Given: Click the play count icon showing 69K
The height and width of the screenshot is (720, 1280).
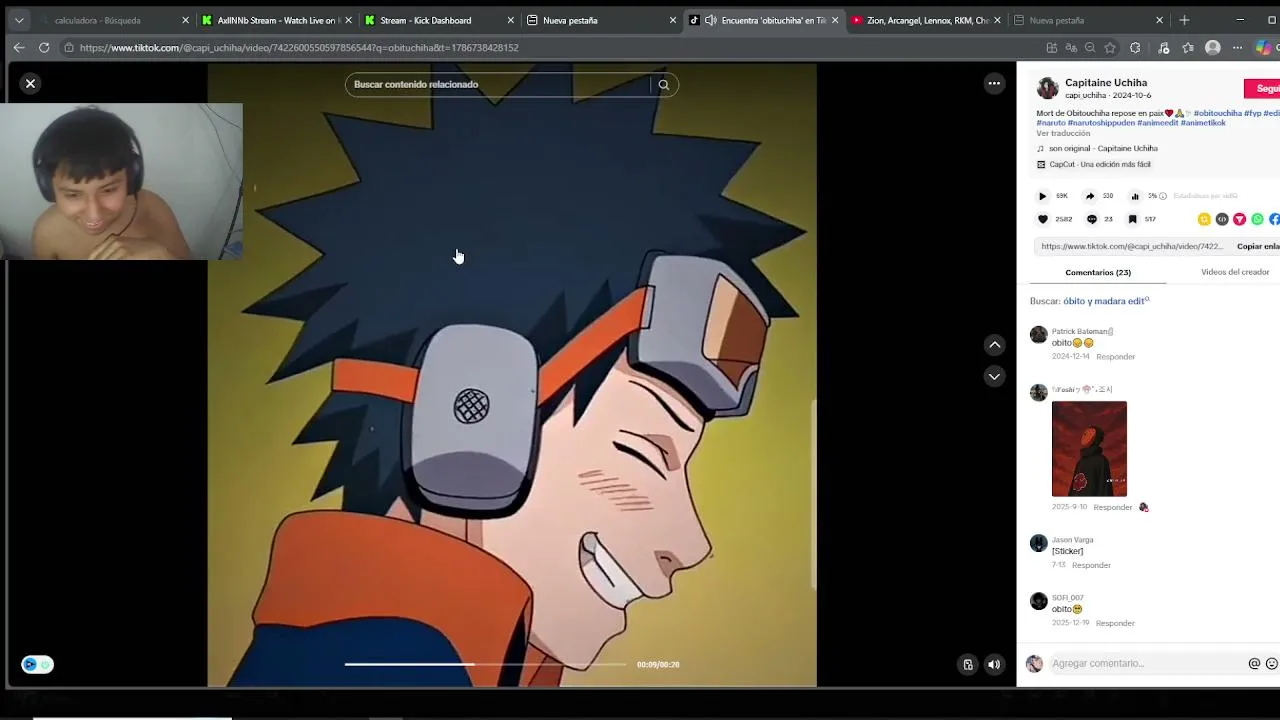Looking at the screenshot, I should 1042,196.
